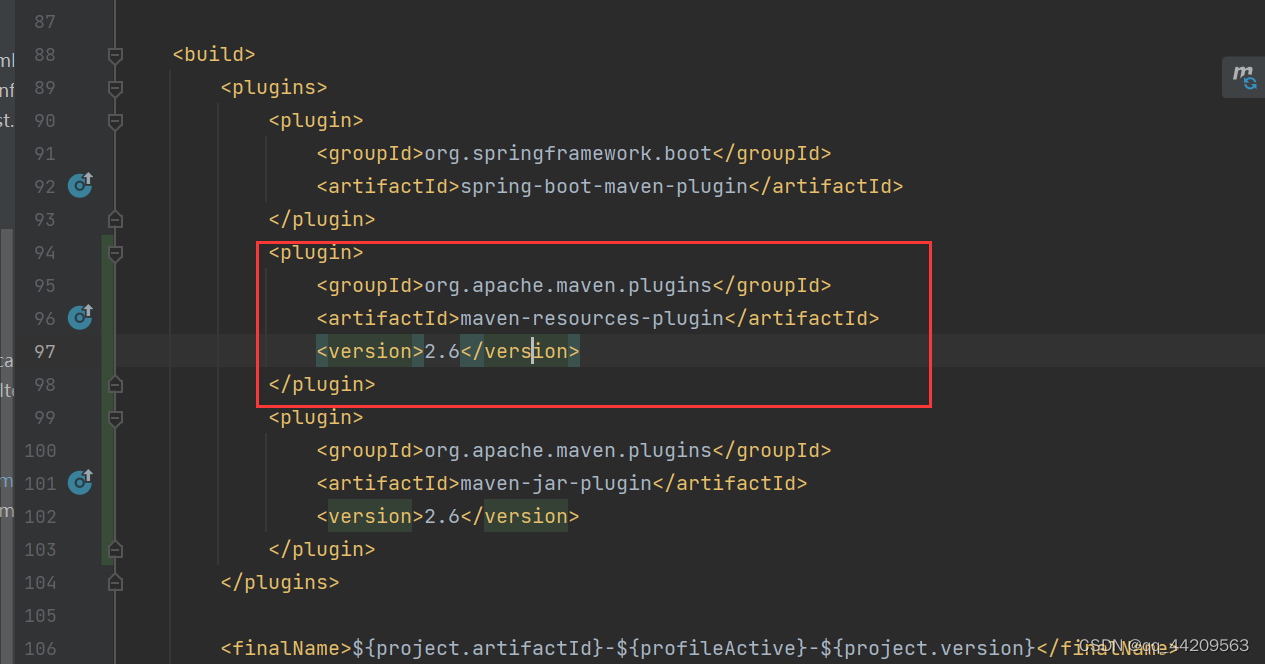The image size is (1265, 664).
Task: Collapse the first spring-boot plugin block
Action: 114,119
